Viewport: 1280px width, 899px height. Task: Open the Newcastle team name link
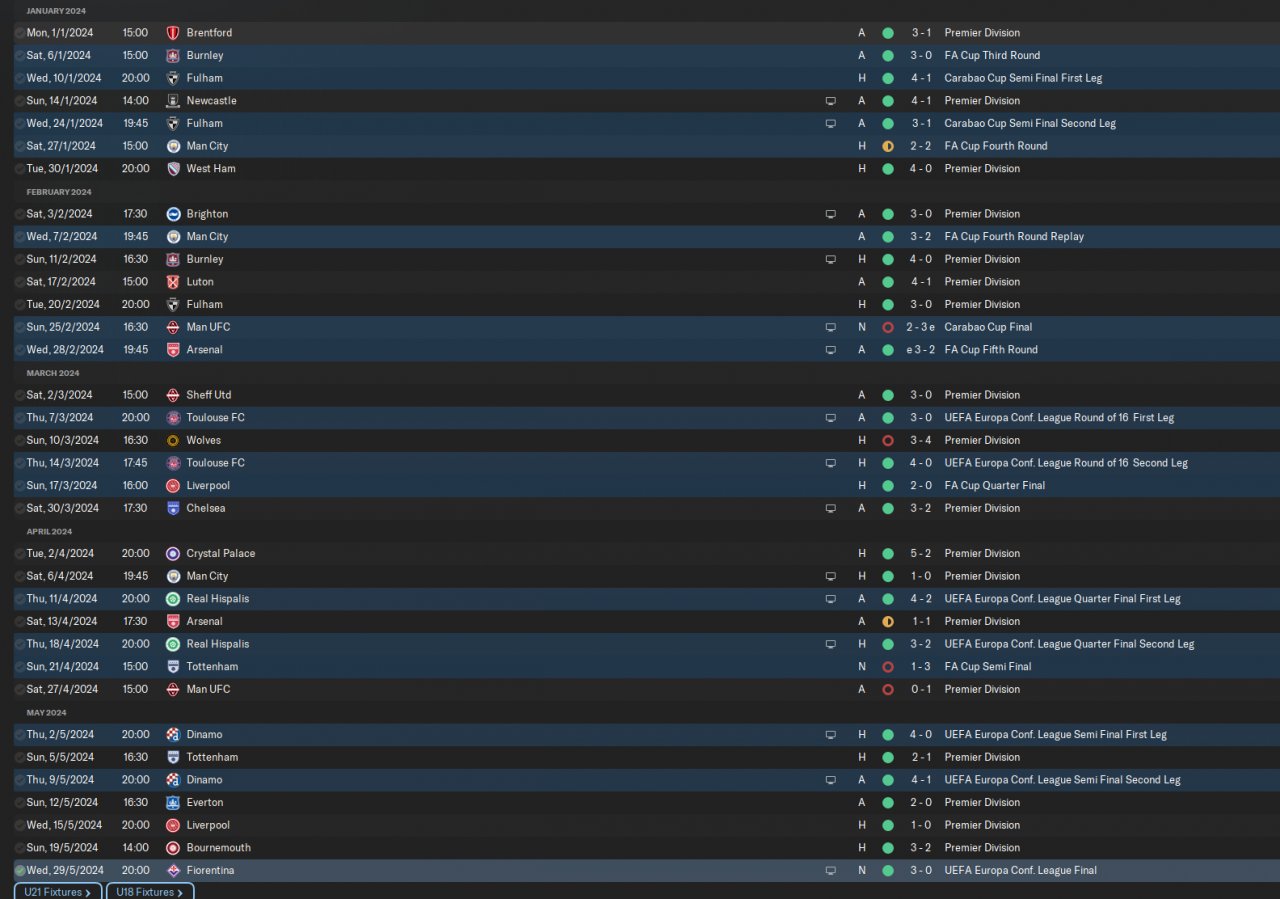(212, 101)
